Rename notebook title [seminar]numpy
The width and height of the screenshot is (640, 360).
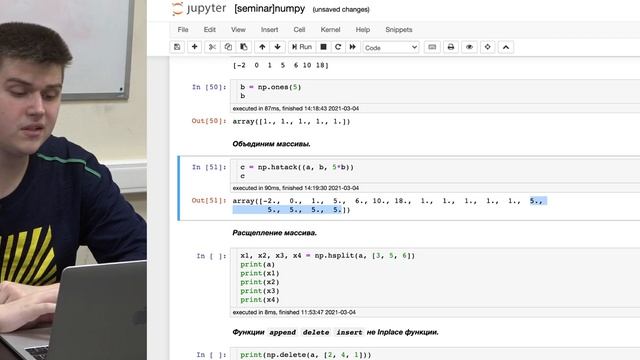269,9
